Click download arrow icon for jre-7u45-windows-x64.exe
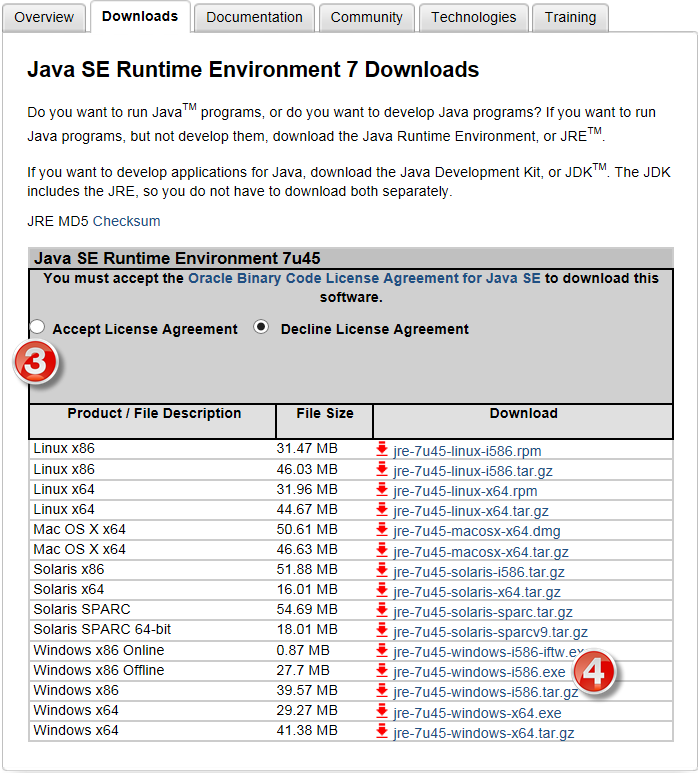This screenshot has height=773, width=700. click(x=382, y=711)
